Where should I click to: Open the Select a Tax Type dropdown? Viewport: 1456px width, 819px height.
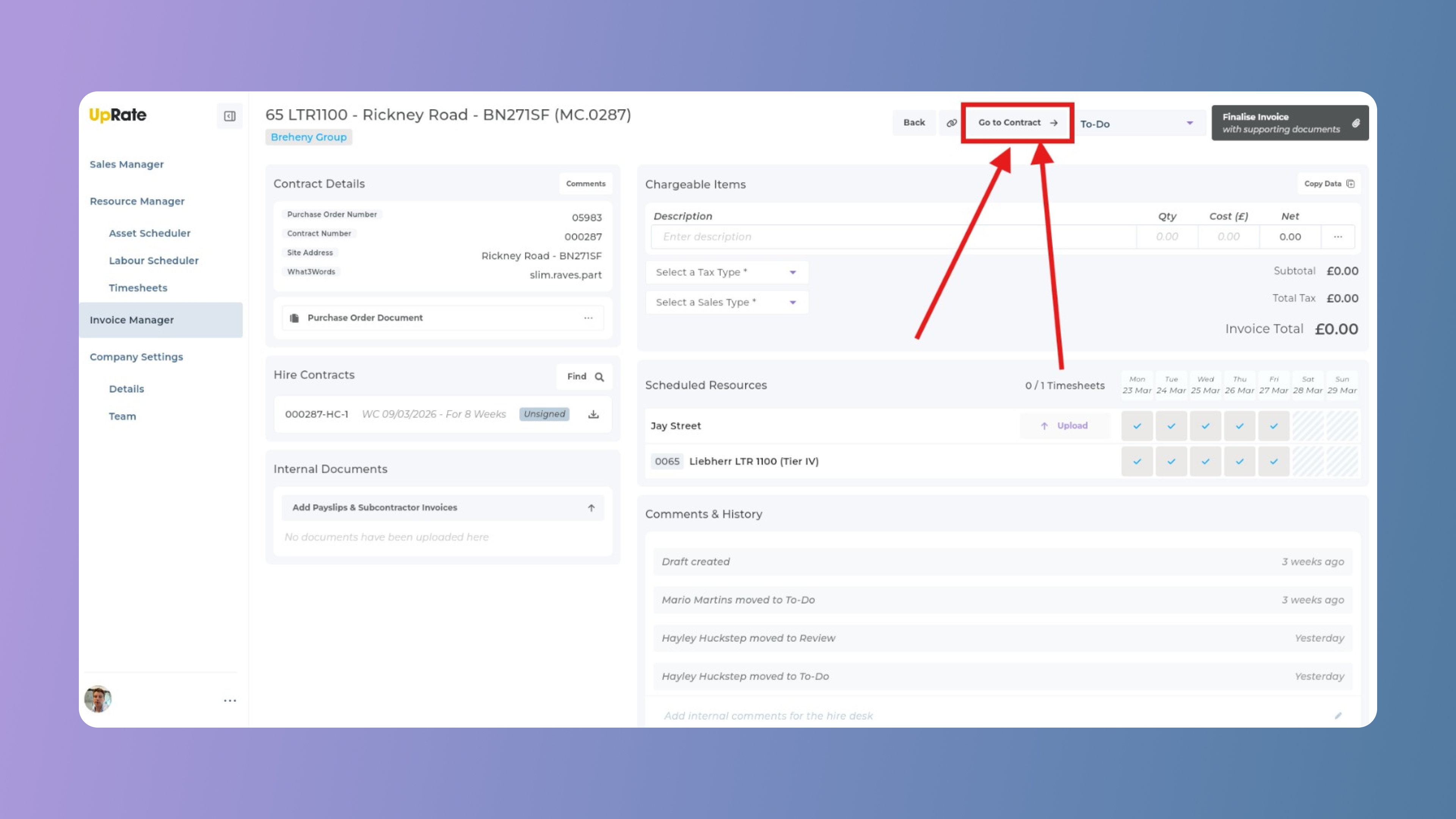point(726,273)
